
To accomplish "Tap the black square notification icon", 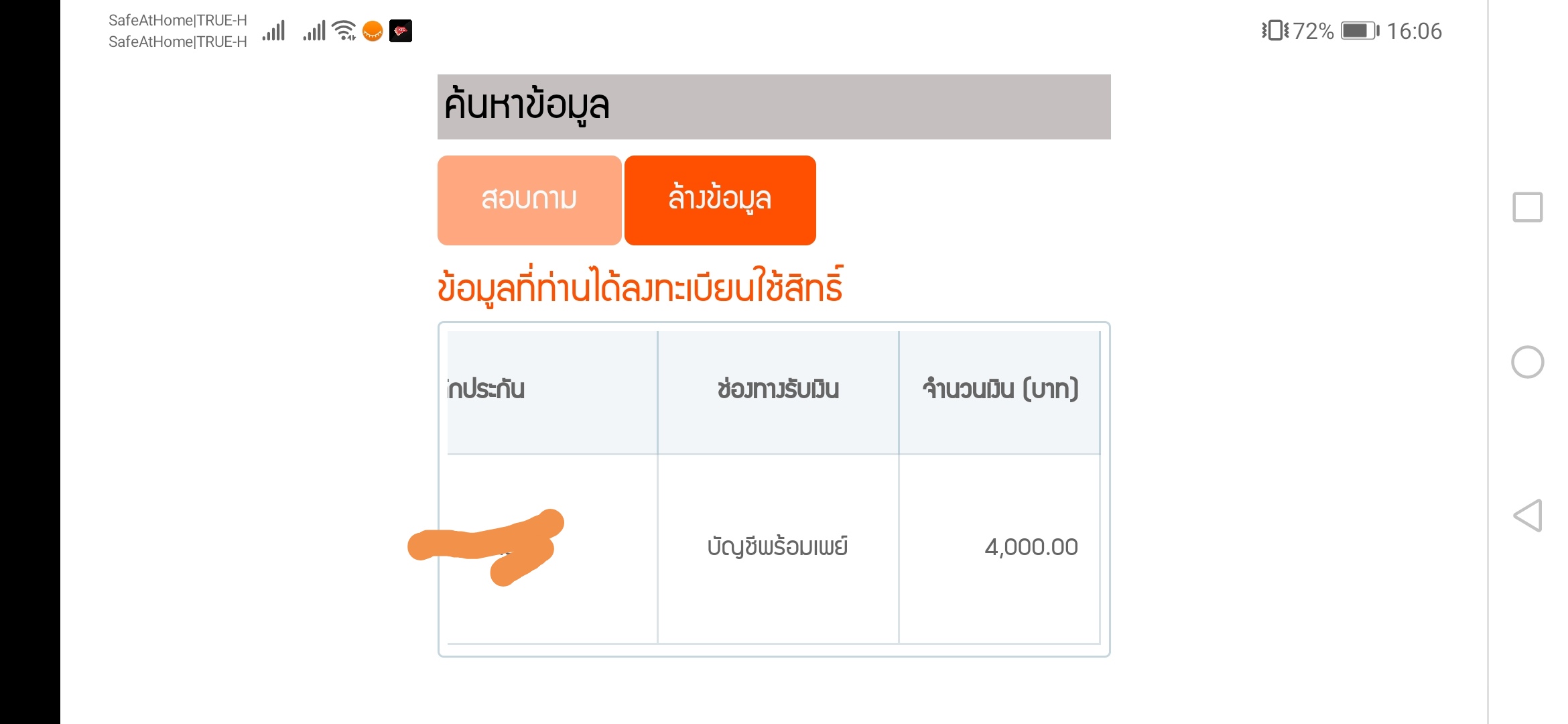I will click(401, 31).
